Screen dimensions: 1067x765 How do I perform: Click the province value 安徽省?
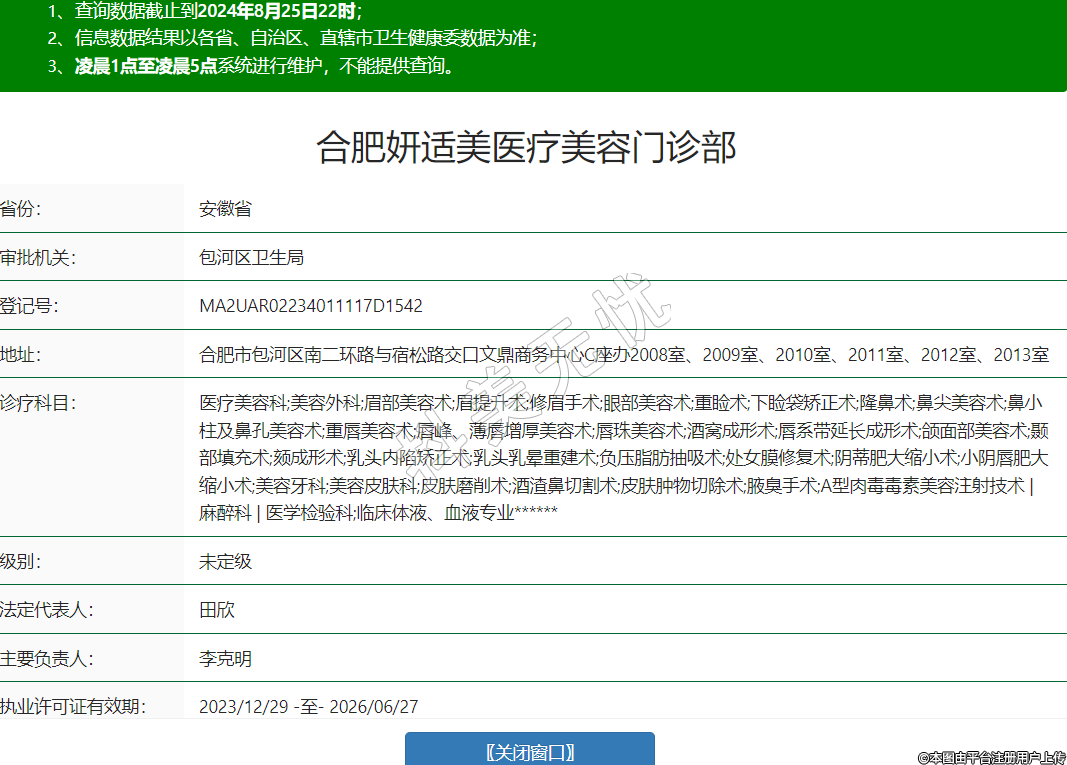click(225, 209)
